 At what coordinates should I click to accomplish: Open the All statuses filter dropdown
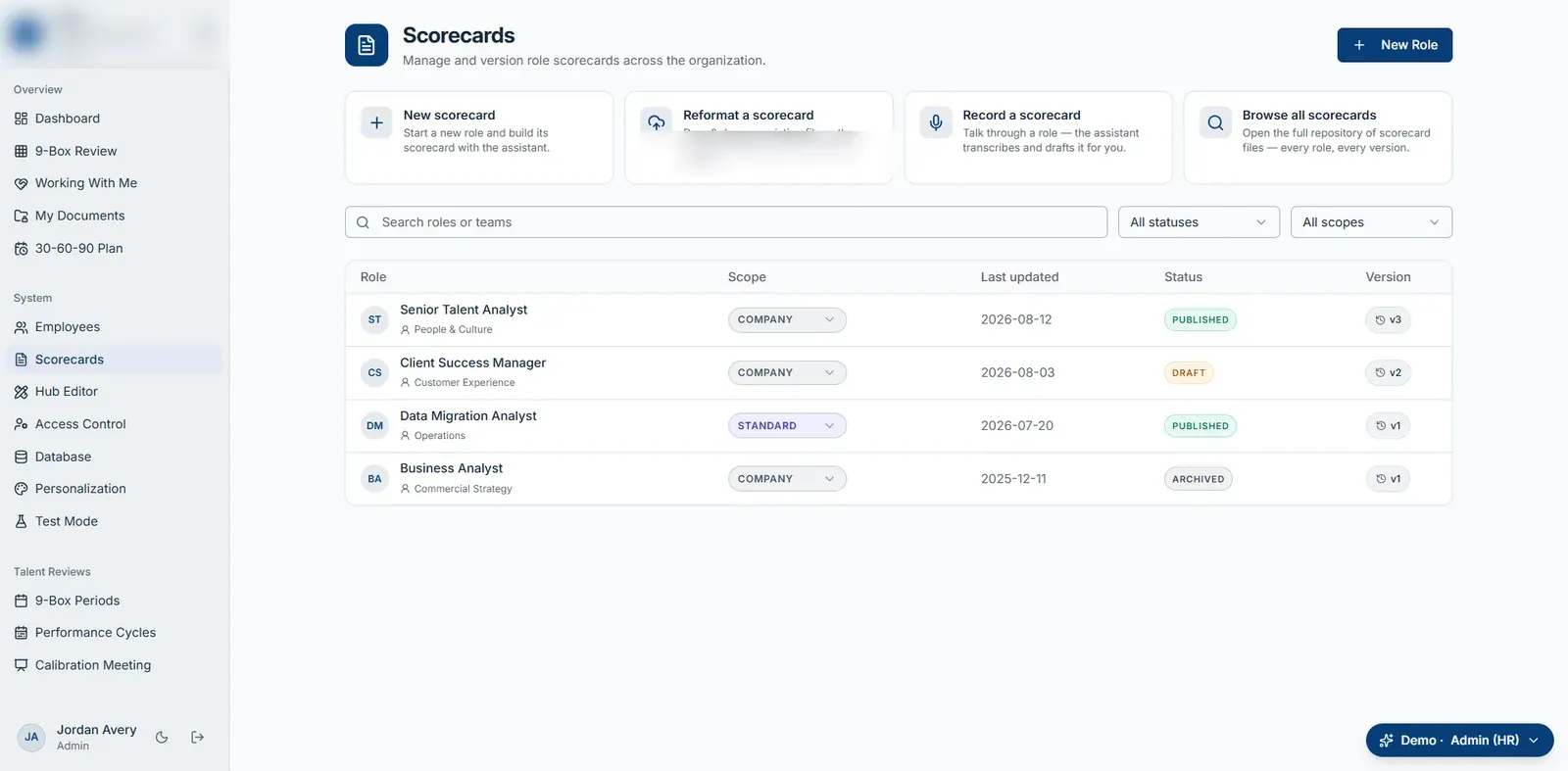pos(1199,222)
